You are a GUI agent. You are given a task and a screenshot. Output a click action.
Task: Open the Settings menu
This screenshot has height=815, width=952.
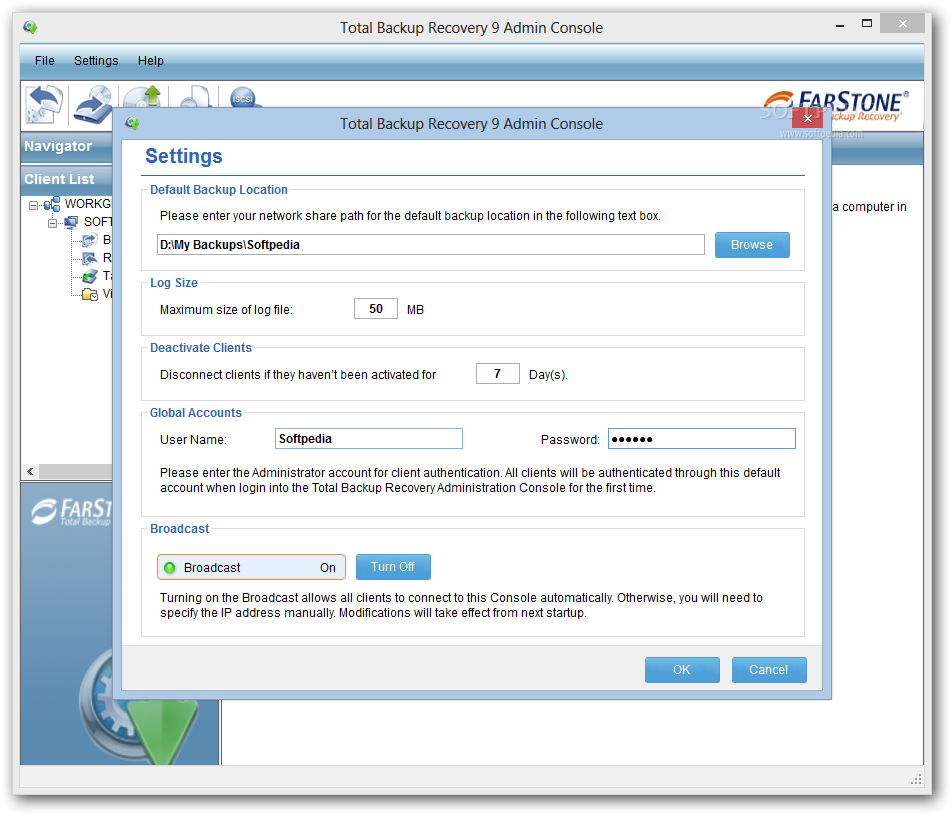point(96,61)
